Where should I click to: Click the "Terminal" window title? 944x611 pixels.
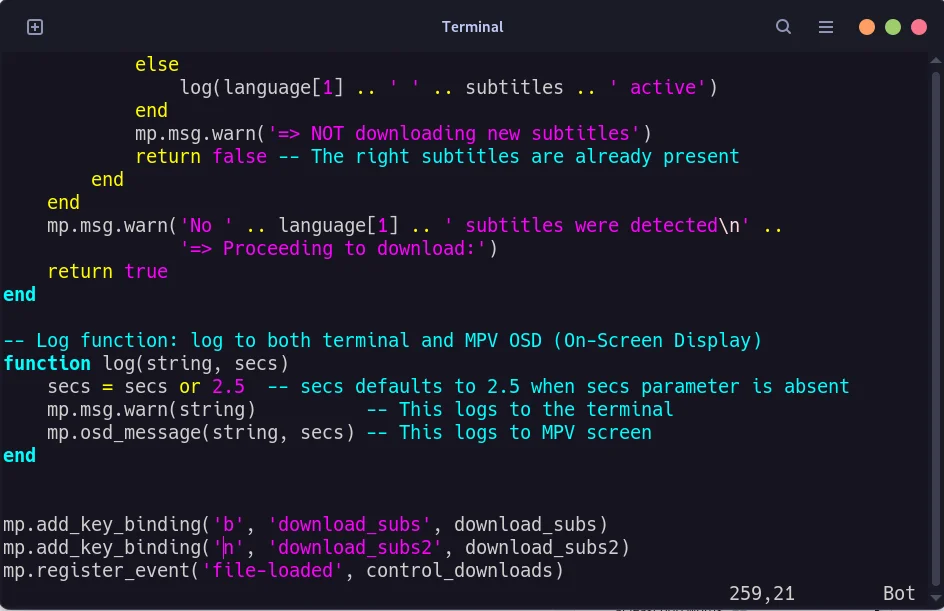coord(472,27)
